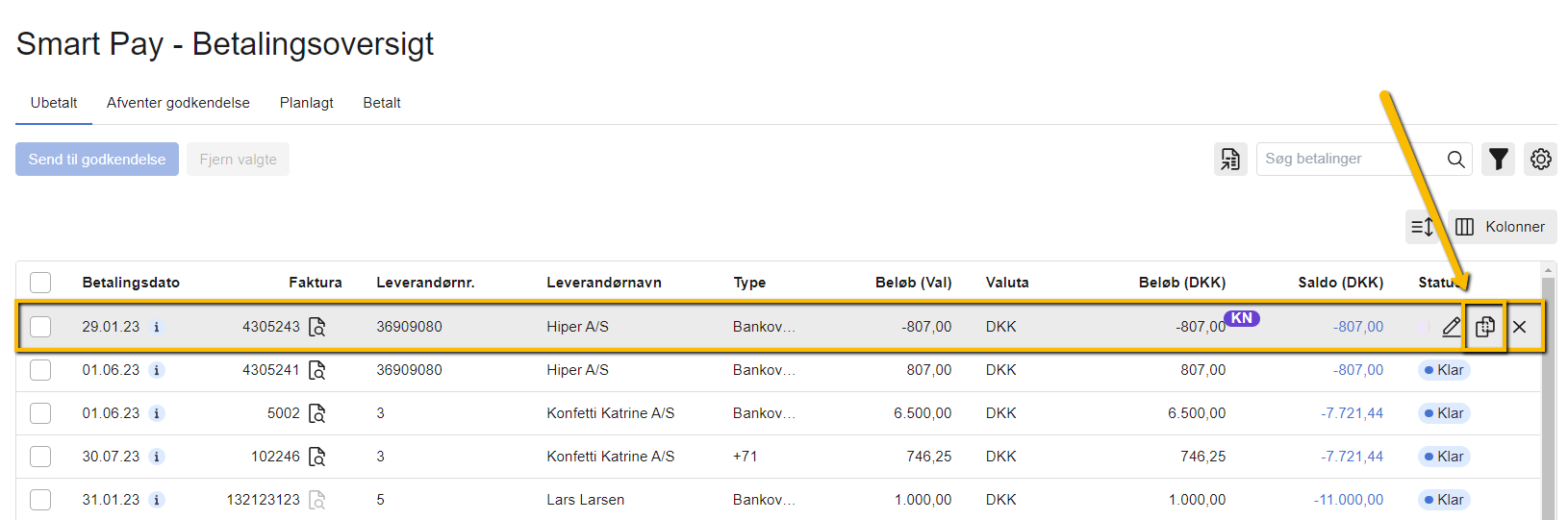
Task: Open settings gear icon
Action: point(1540,159)
